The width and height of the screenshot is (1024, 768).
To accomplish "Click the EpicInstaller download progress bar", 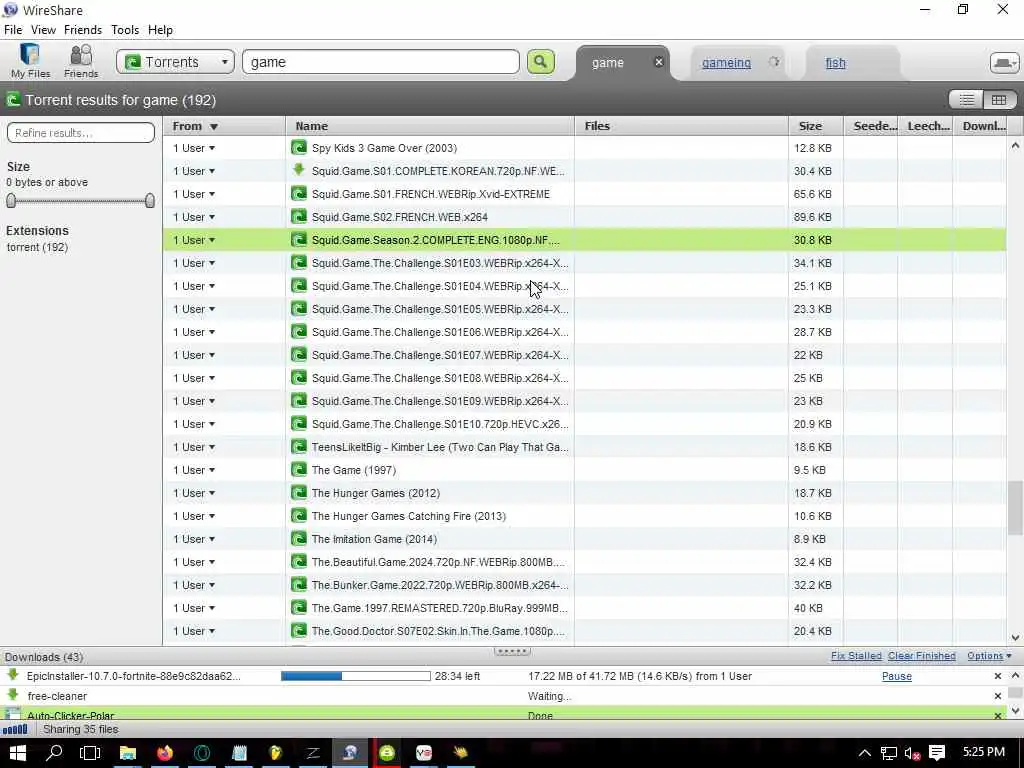I will 356,677.
